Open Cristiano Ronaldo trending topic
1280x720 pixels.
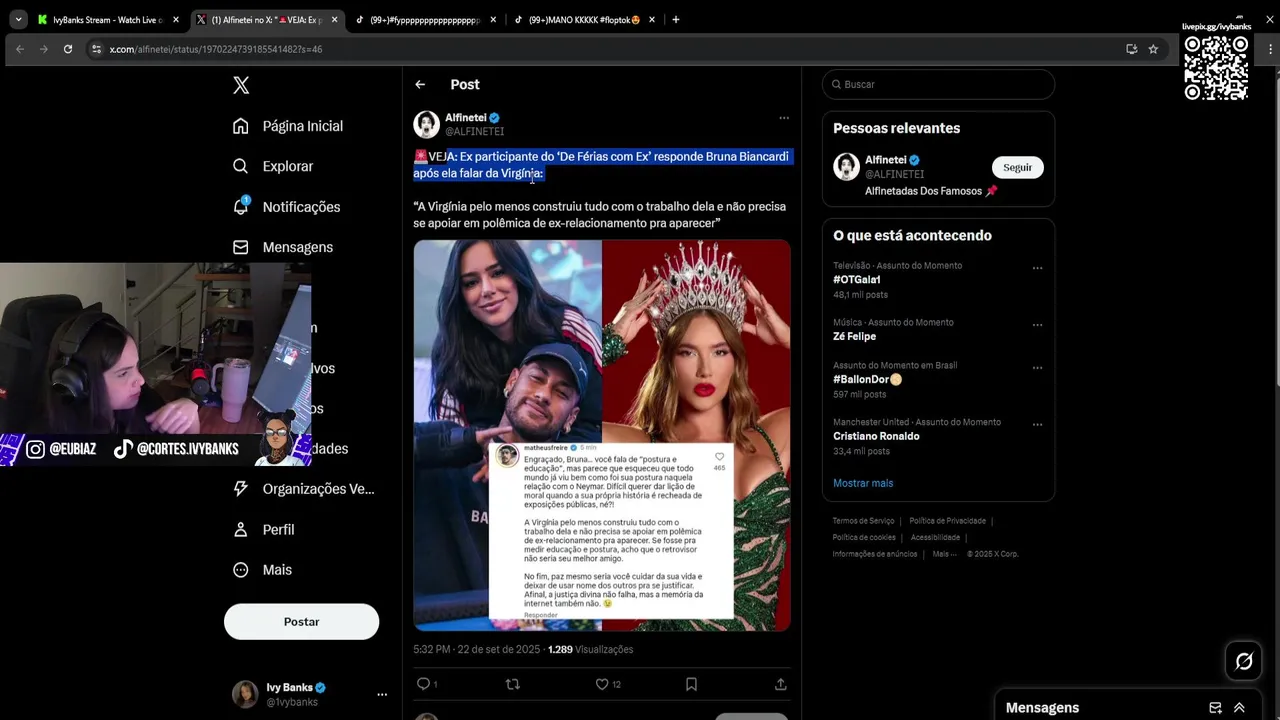[876, 436]
